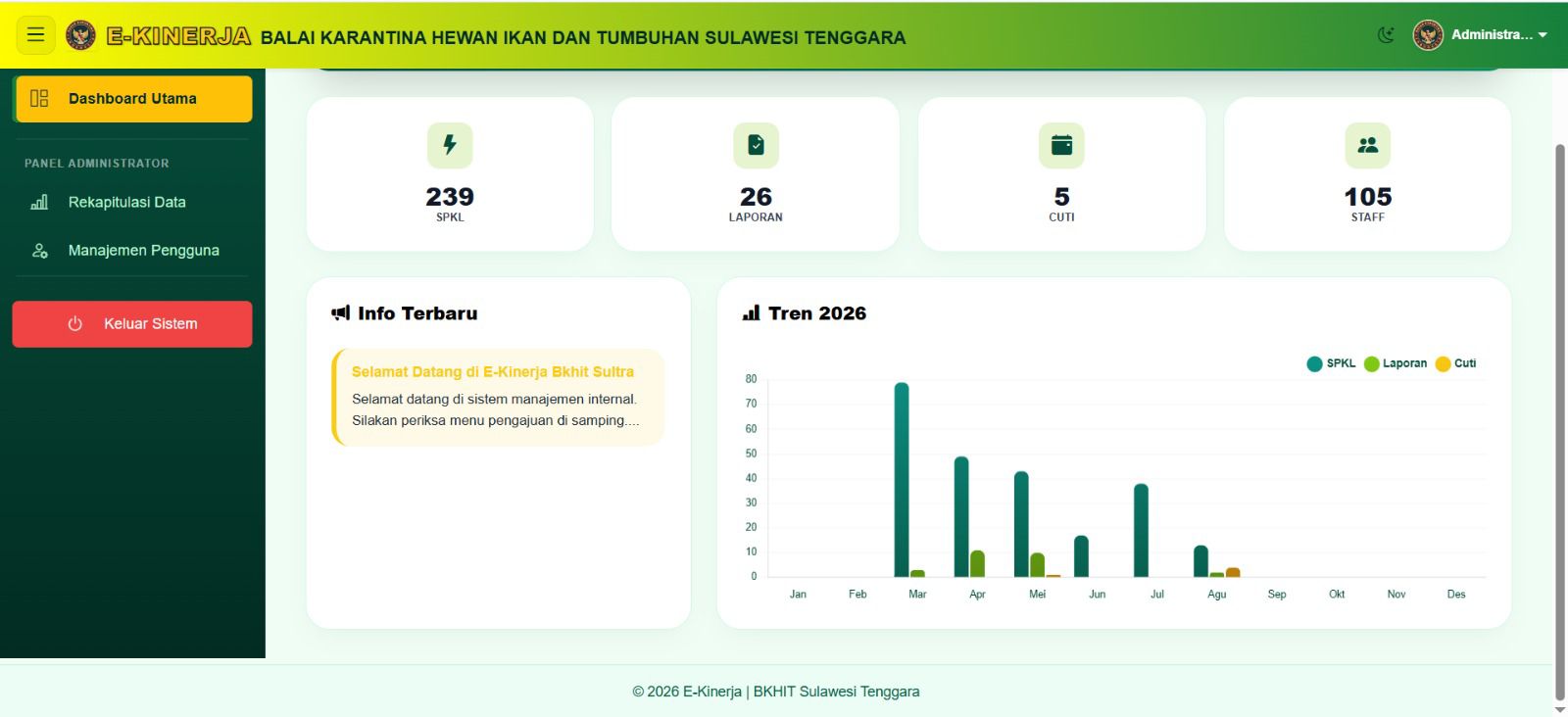This screenshot has height=717, width=1568.
Task: Click the Keluar Sistem logout button
Action: click(x=132, y=324)
